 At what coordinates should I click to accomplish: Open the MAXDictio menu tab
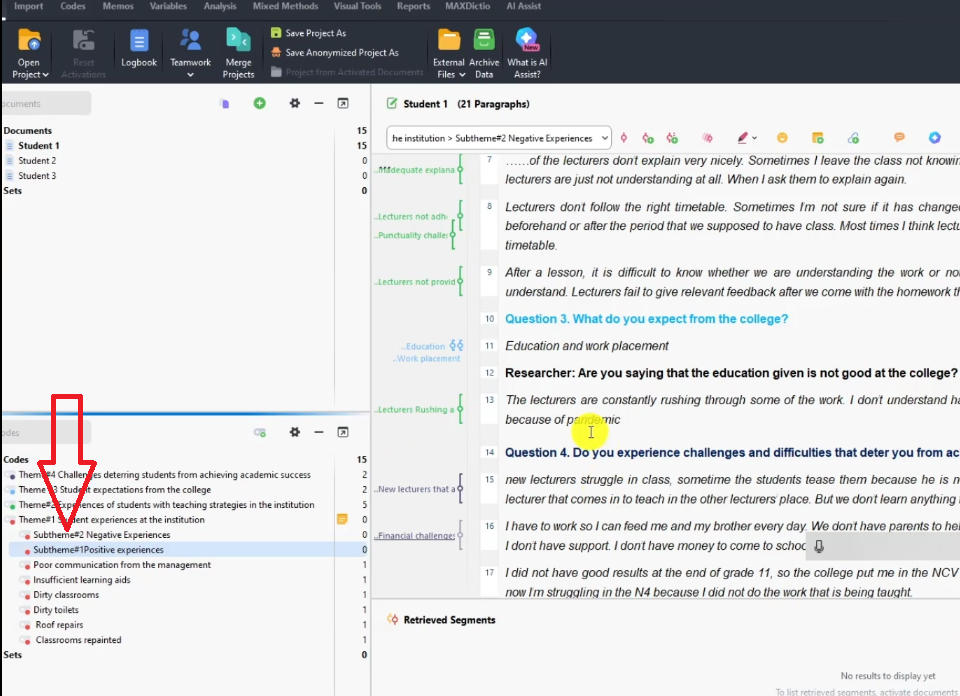468,6
